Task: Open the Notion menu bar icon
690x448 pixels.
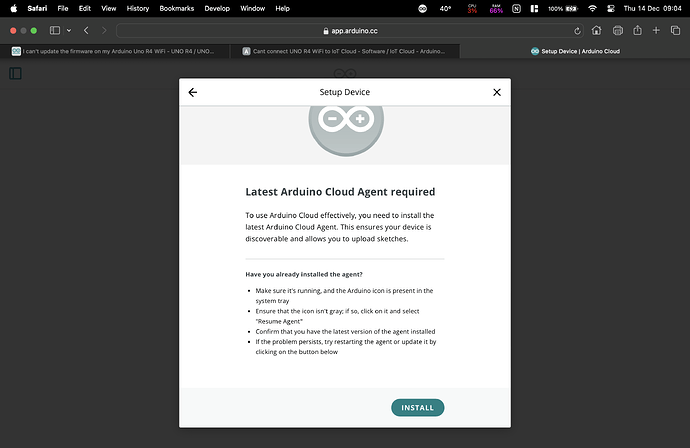Action: [516, 8]
